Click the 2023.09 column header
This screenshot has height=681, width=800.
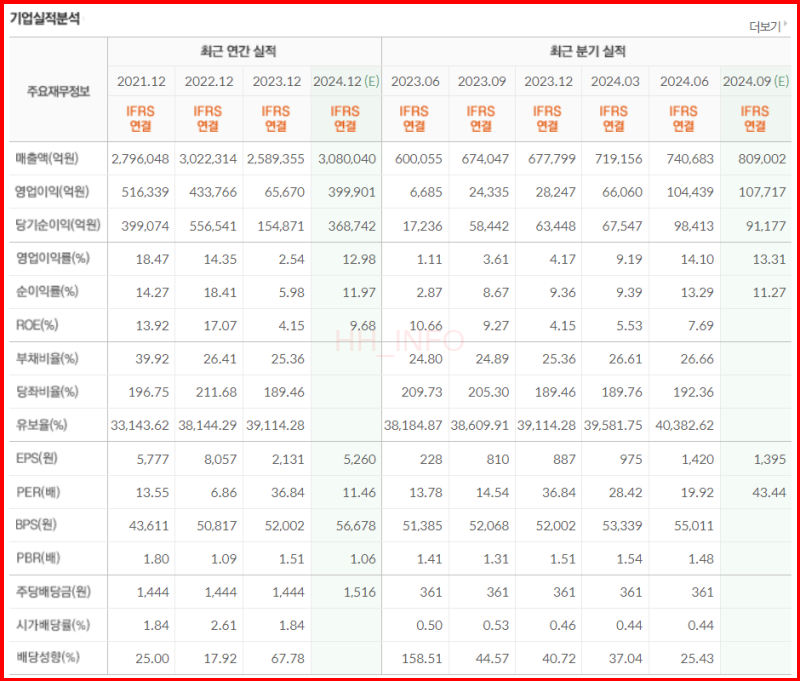tap(482, 82)
